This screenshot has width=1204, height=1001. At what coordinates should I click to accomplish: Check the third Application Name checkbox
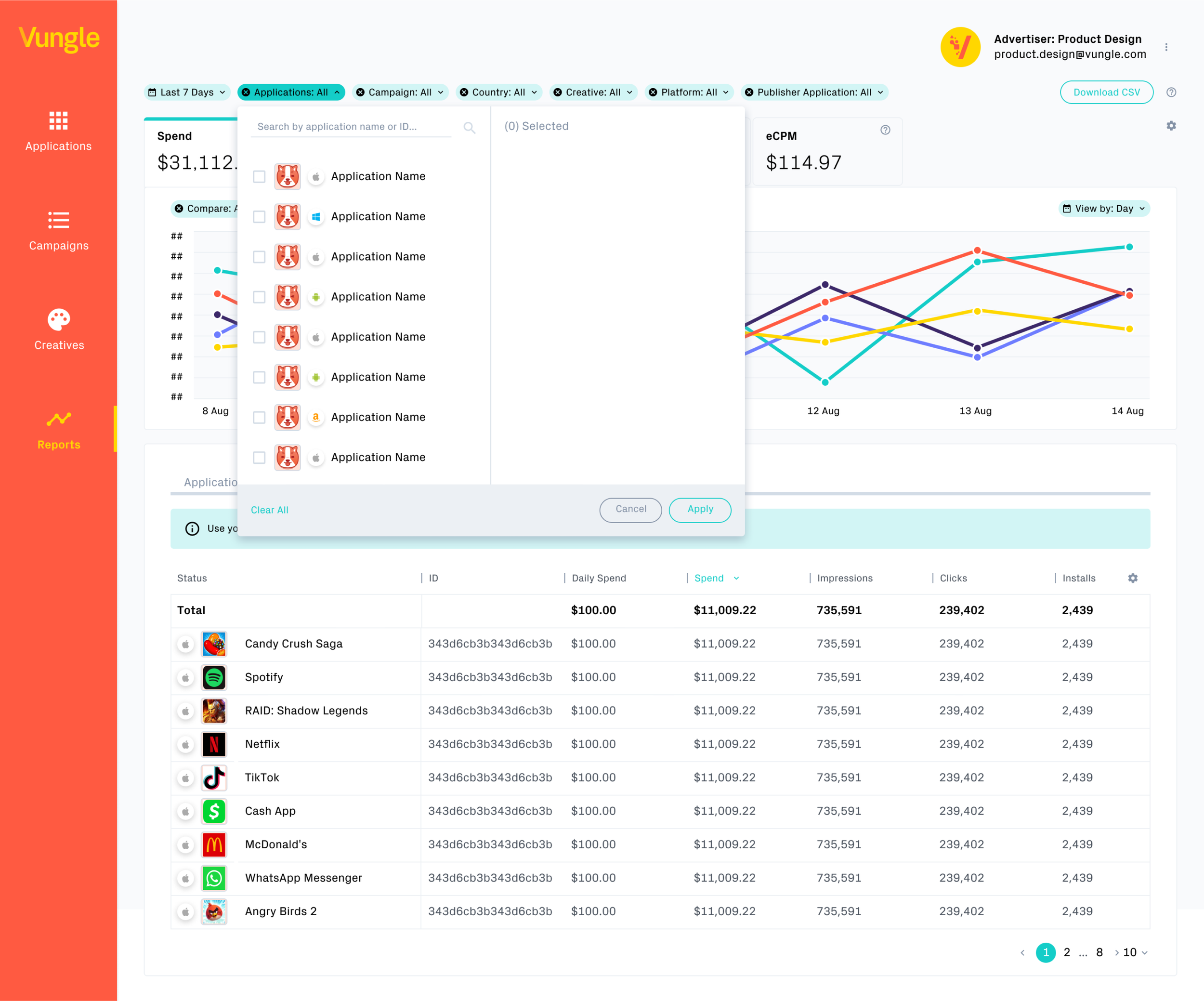click(259, 257)
